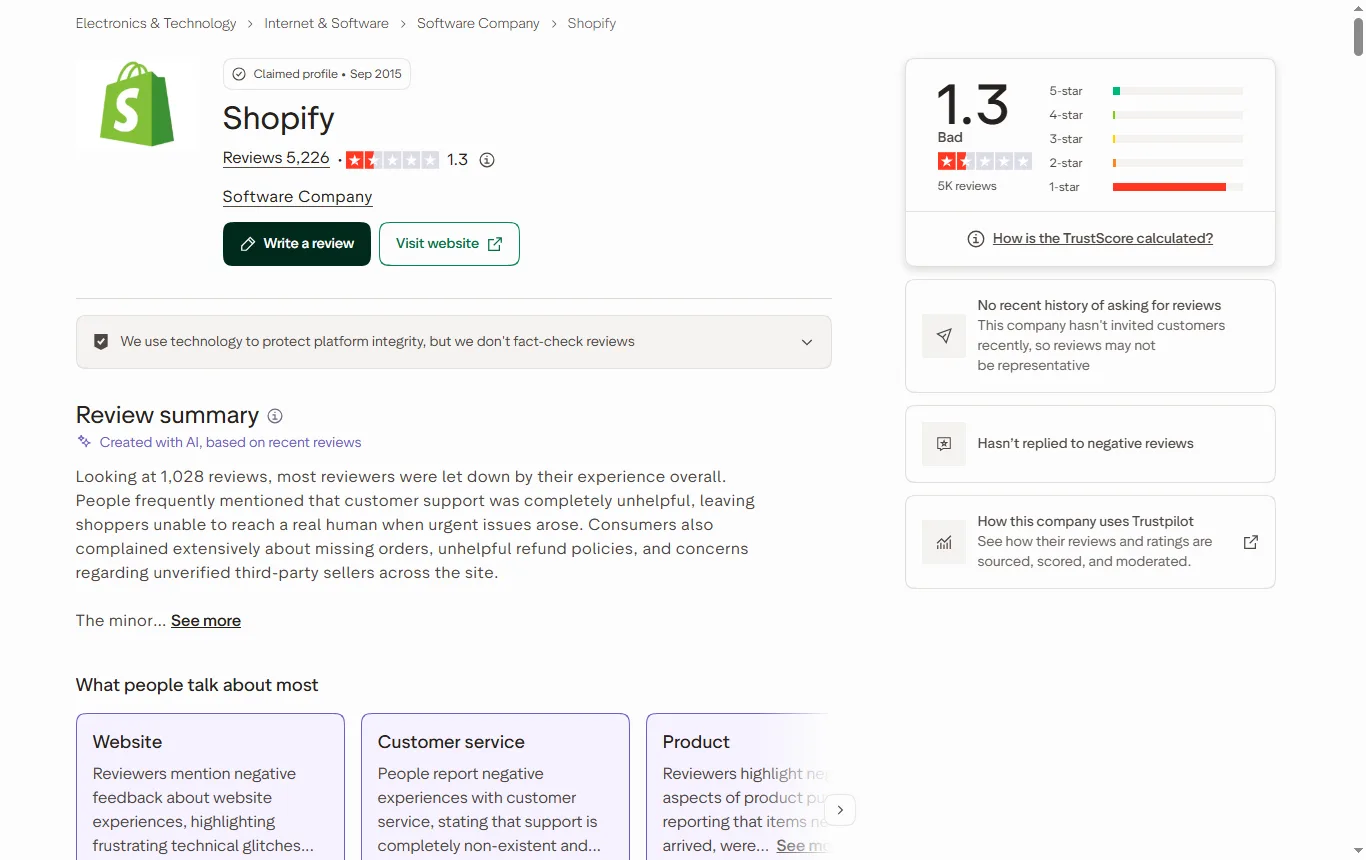Filter reviews by the 3-star bar
1366x860 pixels.
[1146, 139]
